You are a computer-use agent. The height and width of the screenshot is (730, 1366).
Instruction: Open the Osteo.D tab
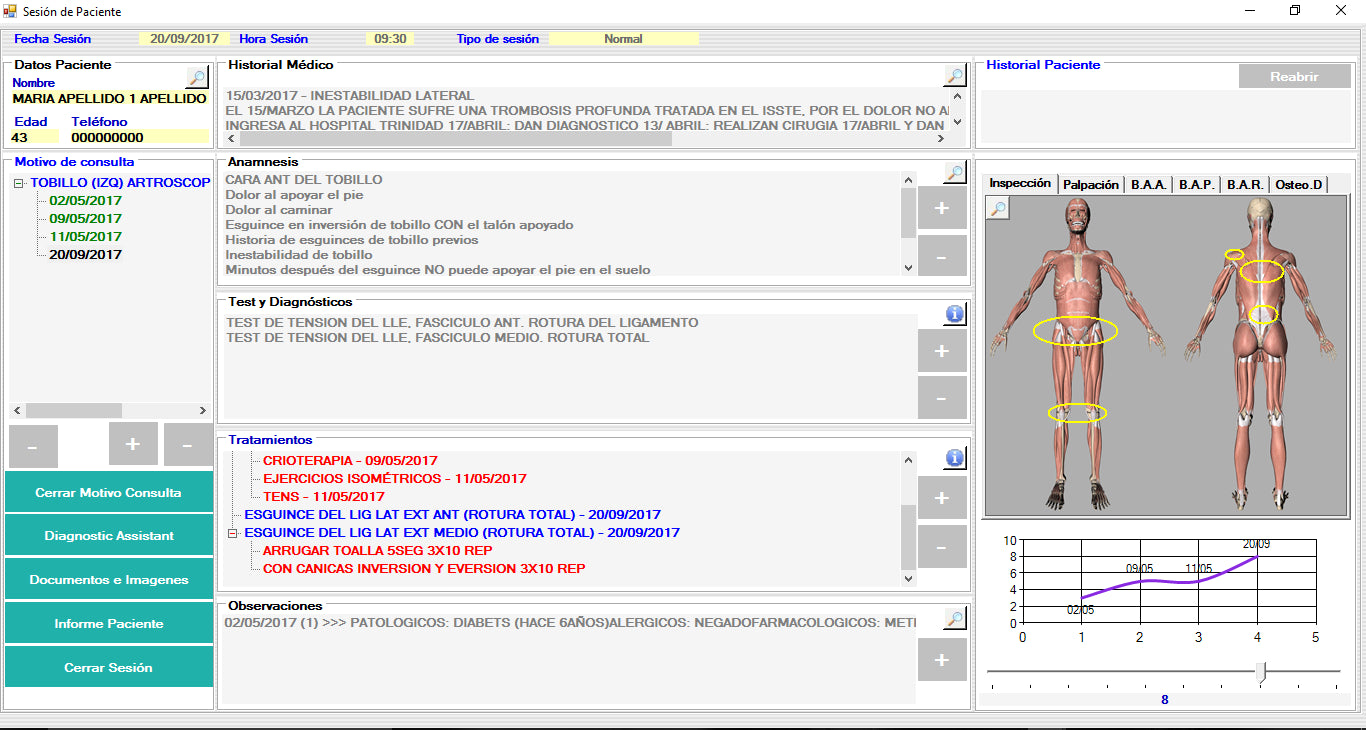pyautogui.click(x=1298, y=185)
